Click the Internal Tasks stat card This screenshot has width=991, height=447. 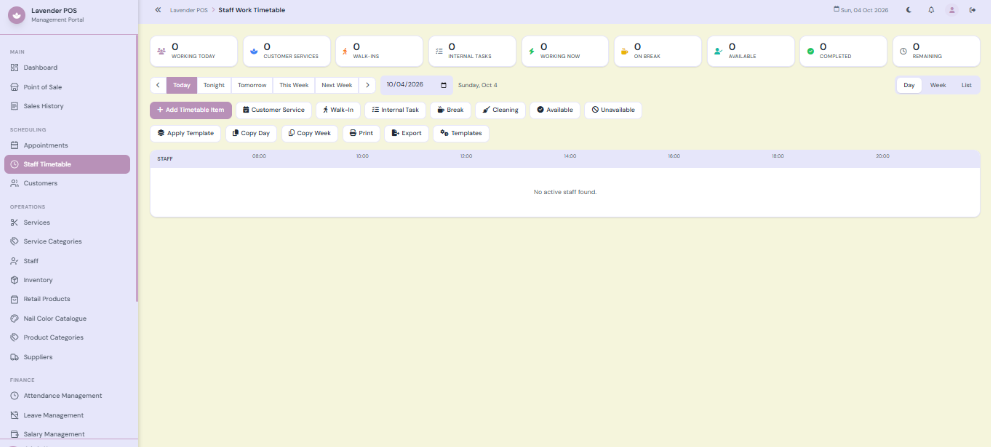472,51
